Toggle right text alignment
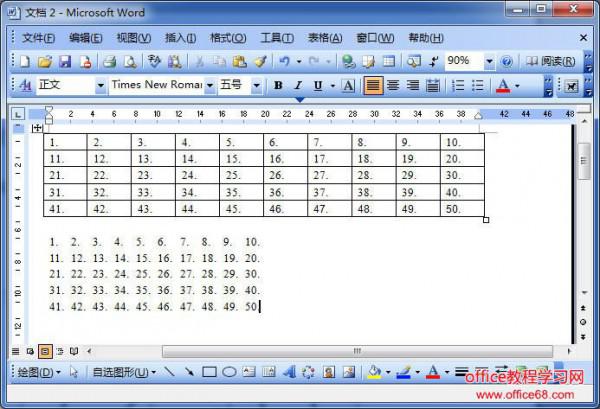Screen dimensions: 600x409 coord(413,85)
